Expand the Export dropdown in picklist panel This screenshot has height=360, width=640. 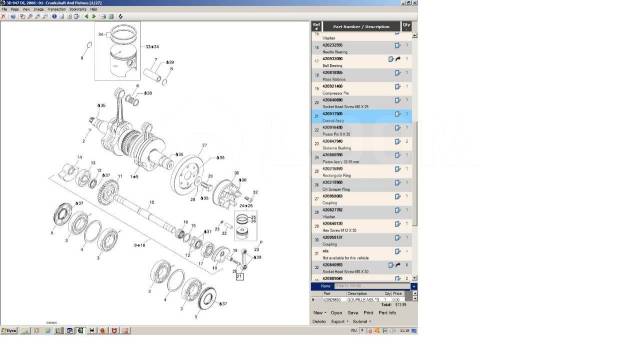coord(340,322)
